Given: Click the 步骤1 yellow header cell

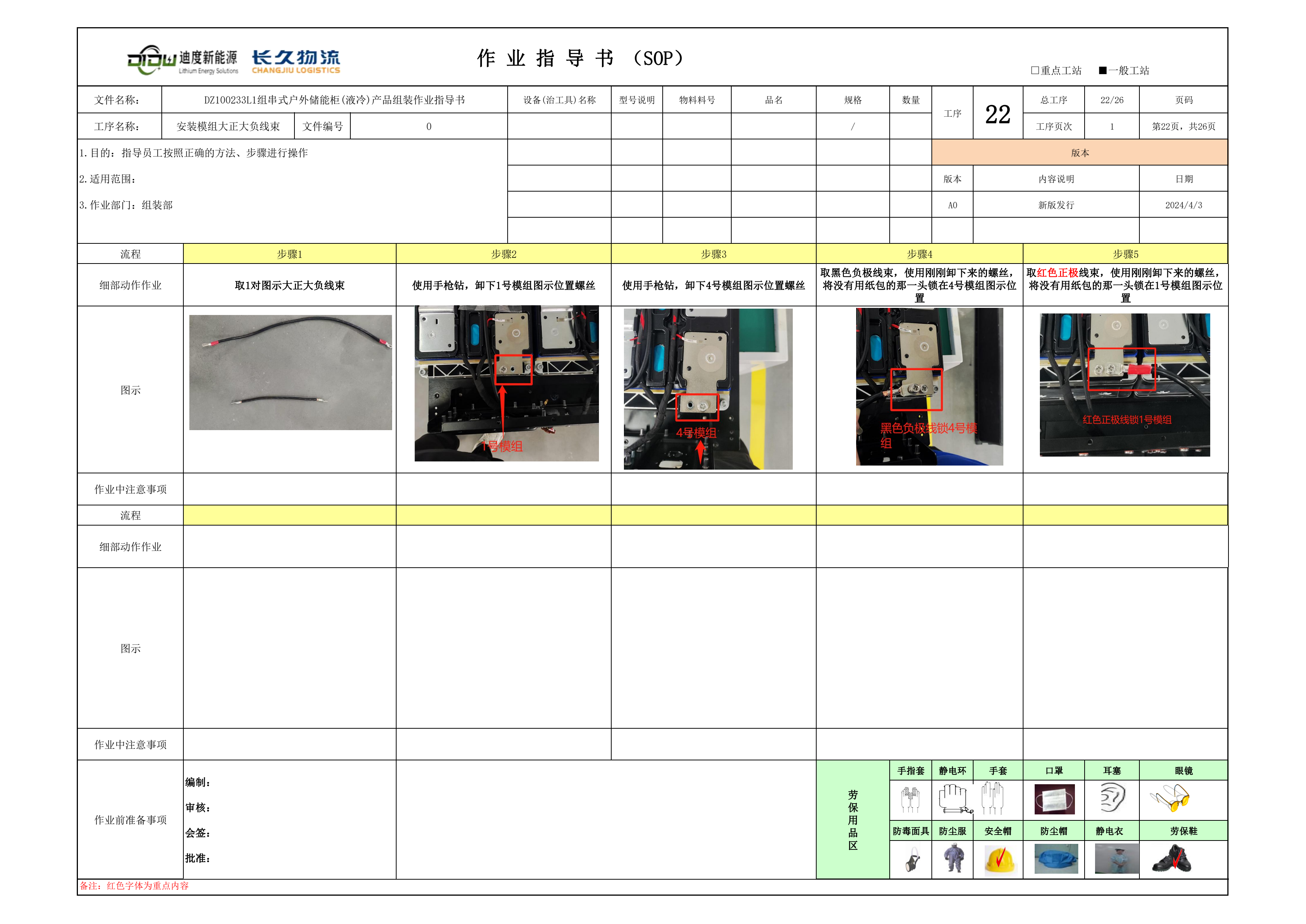Looking at the screenshot, I should tap(289, 254).
